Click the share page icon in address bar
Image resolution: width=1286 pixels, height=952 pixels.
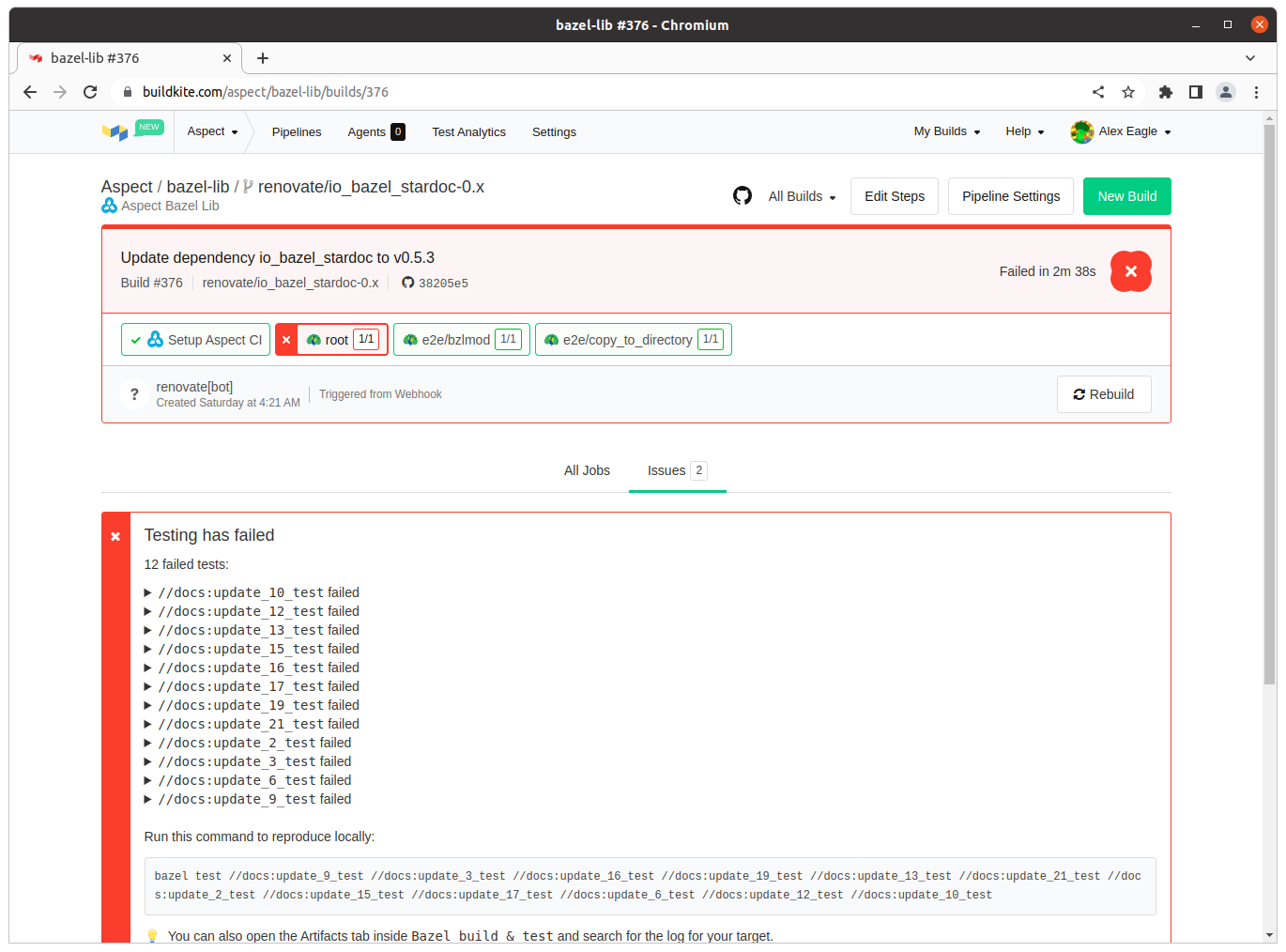[x=1098, y=92]
